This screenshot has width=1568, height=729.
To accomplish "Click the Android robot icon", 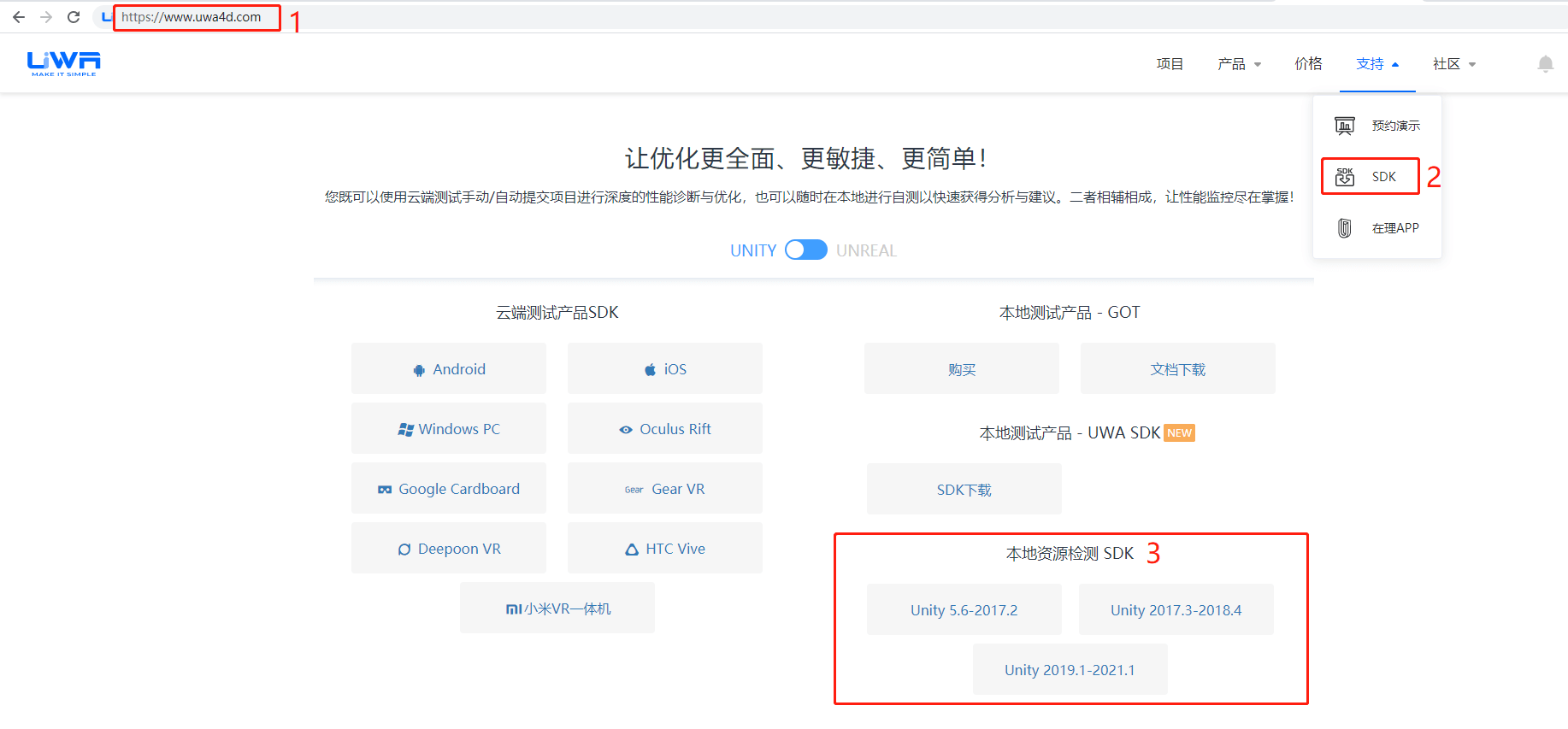I will [419, 370].
